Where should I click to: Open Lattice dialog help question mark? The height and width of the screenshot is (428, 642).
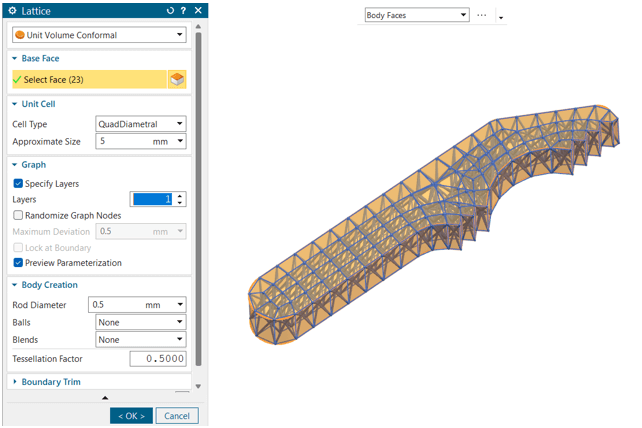pos(183,10)
